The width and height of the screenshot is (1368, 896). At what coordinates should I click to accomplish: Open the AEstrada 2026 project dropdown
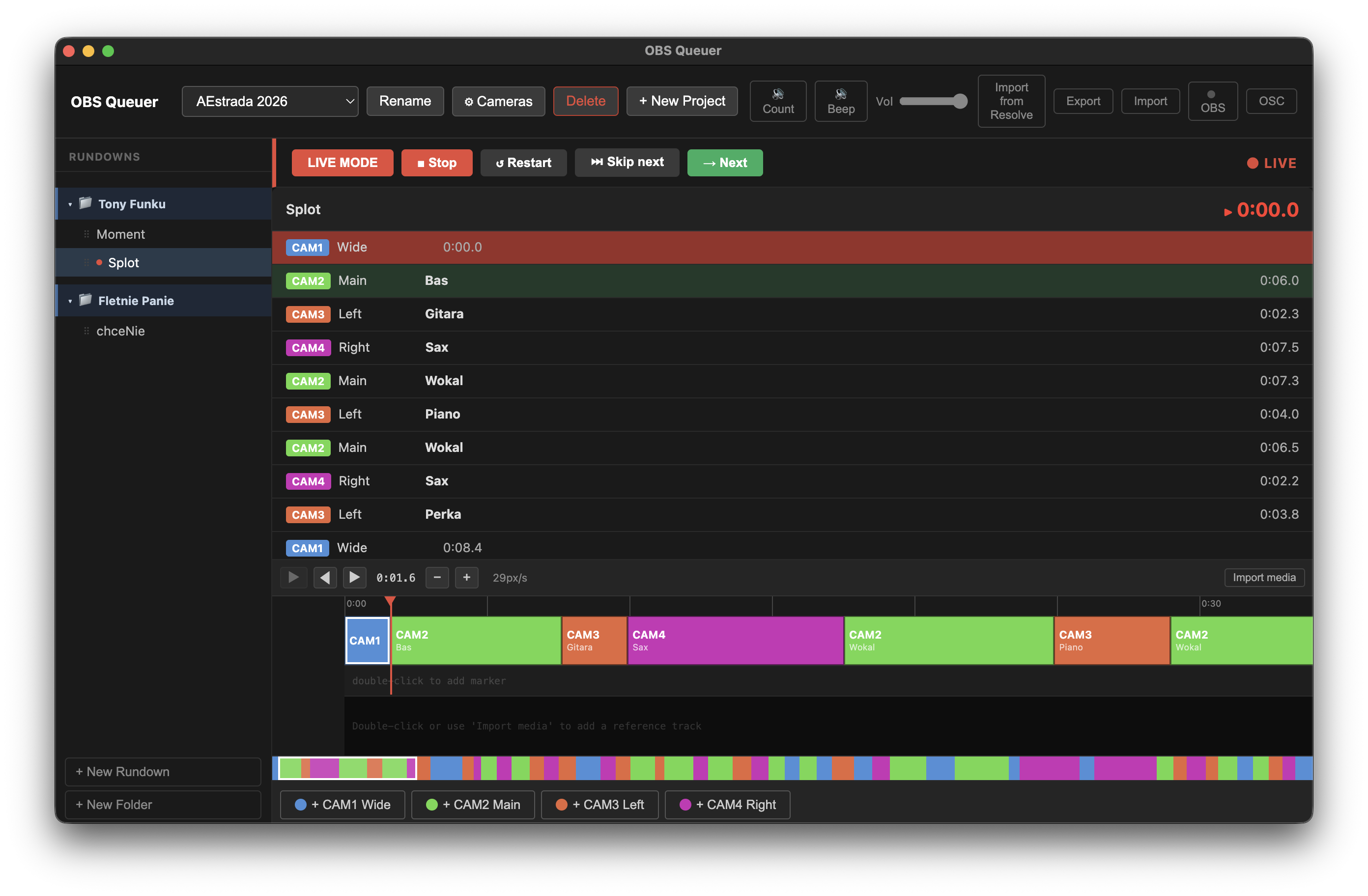click(270, 101)
